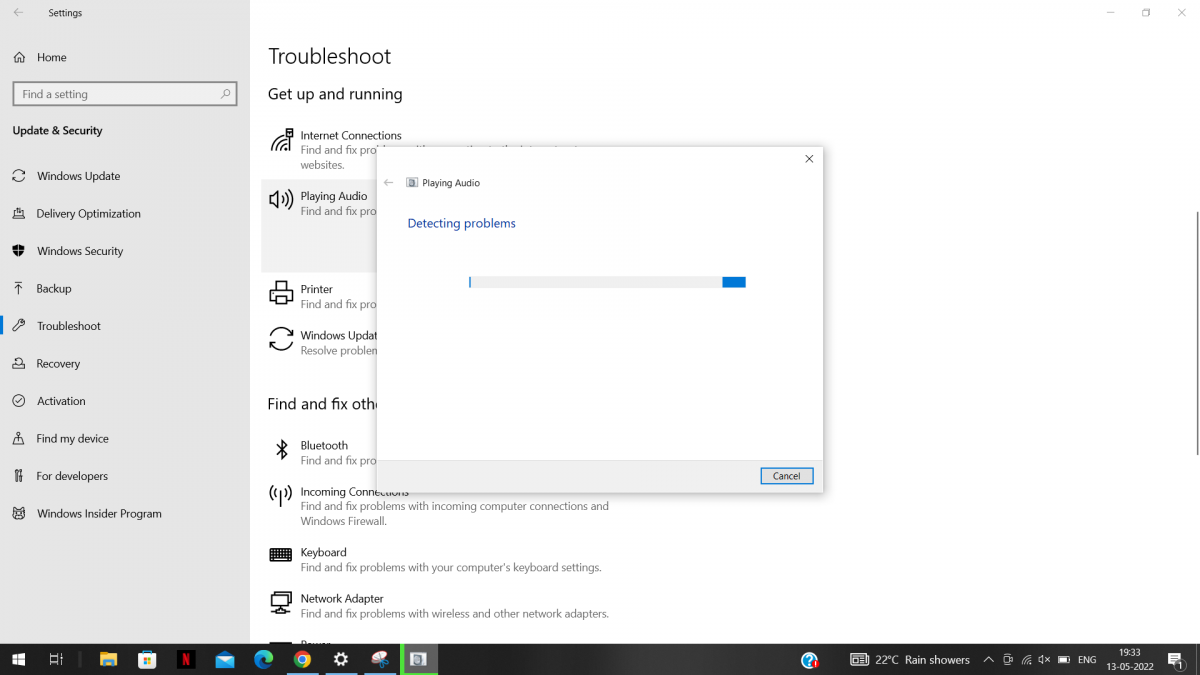The width and height of the screenshot is (1200, 675).
Task: Open the Activation section
Action: pos(60,400)
